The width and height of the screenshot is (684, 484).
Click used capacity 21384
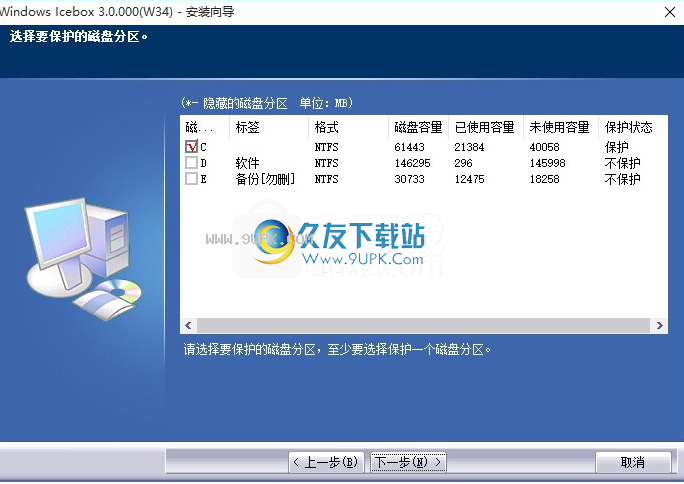[469, 147]
